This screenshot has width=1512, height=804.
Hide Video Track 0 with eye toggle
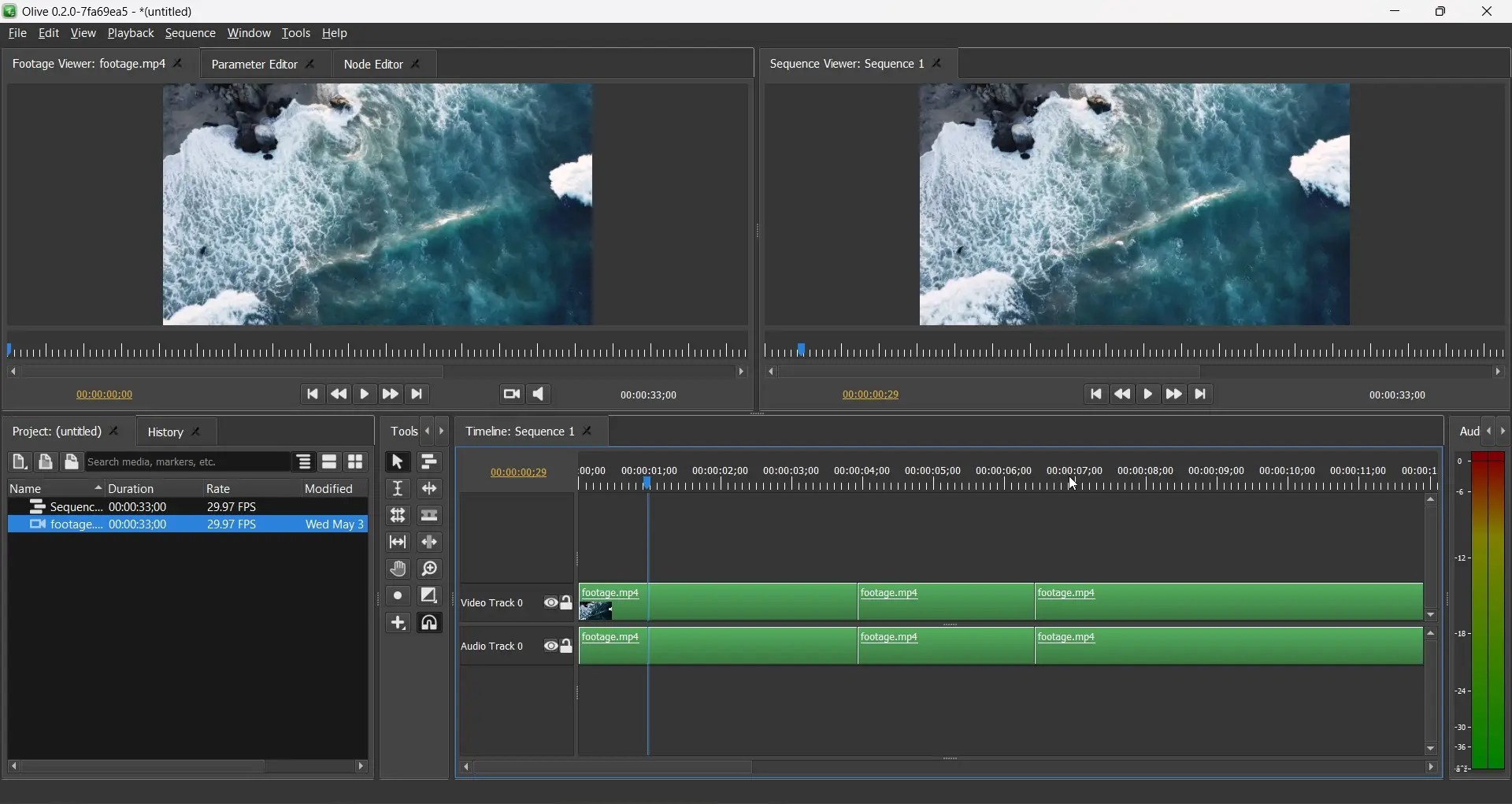[552, 603]
